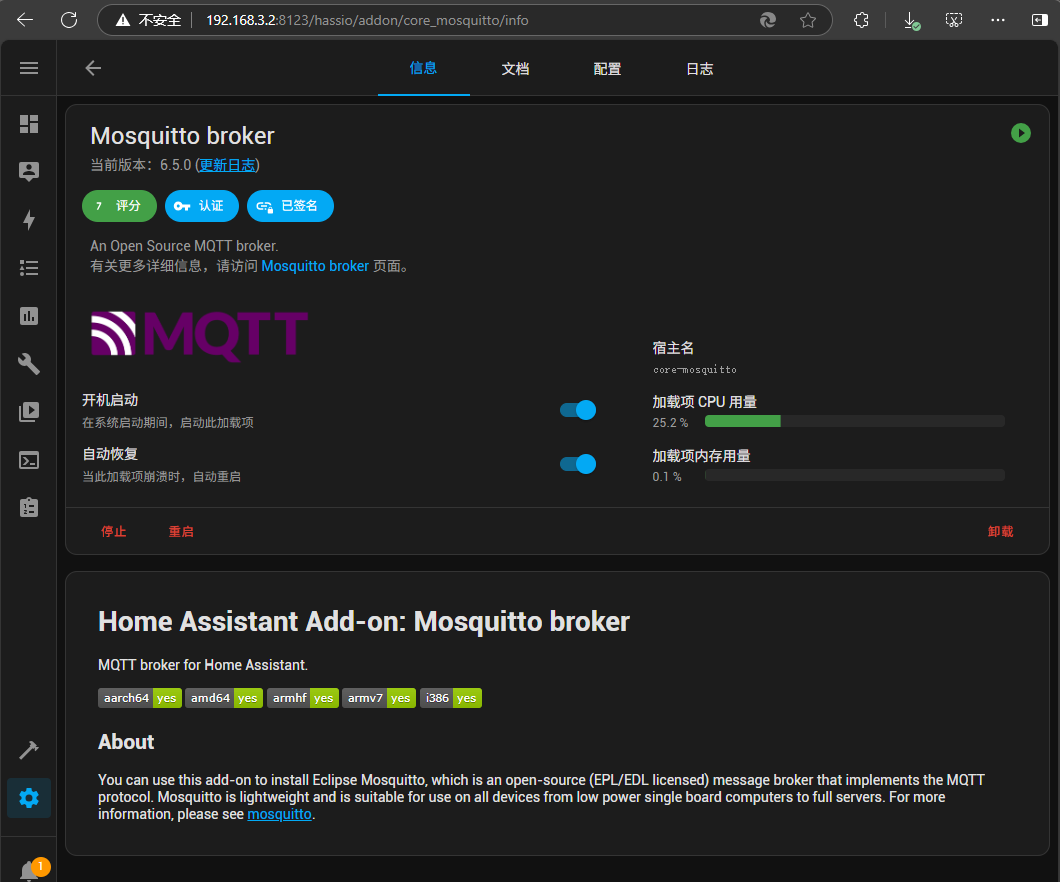Open the Overview dashboard sidebar icon
The image size is (1060, 882).
(x=29, y=124)
